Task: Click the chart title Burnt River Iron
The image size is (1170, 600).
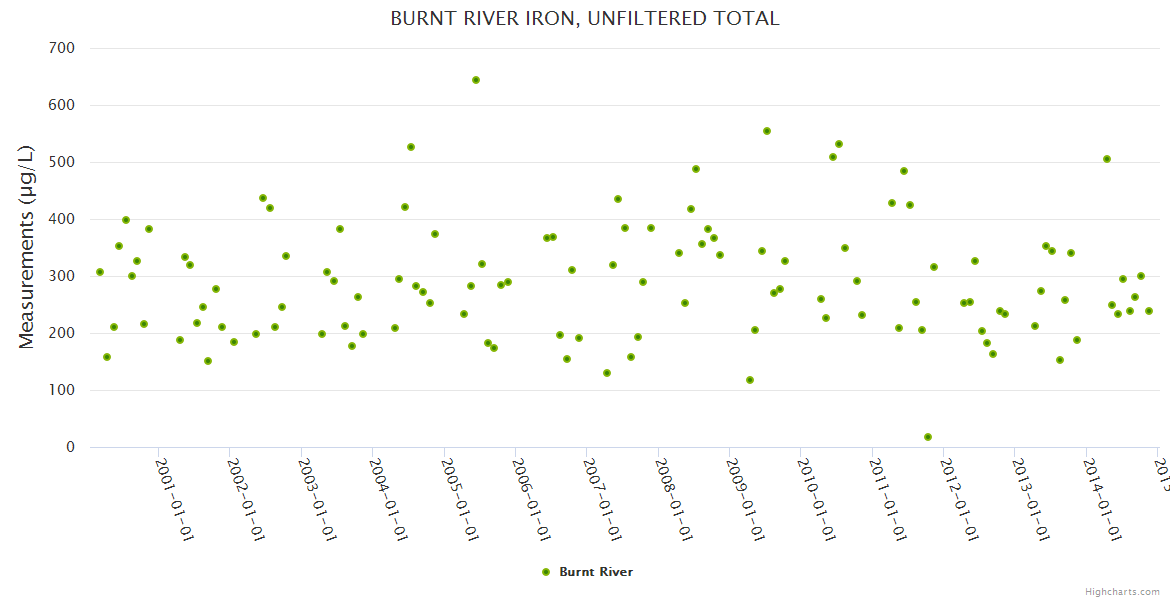Action: pyautogui.click(x=584, y=18)
